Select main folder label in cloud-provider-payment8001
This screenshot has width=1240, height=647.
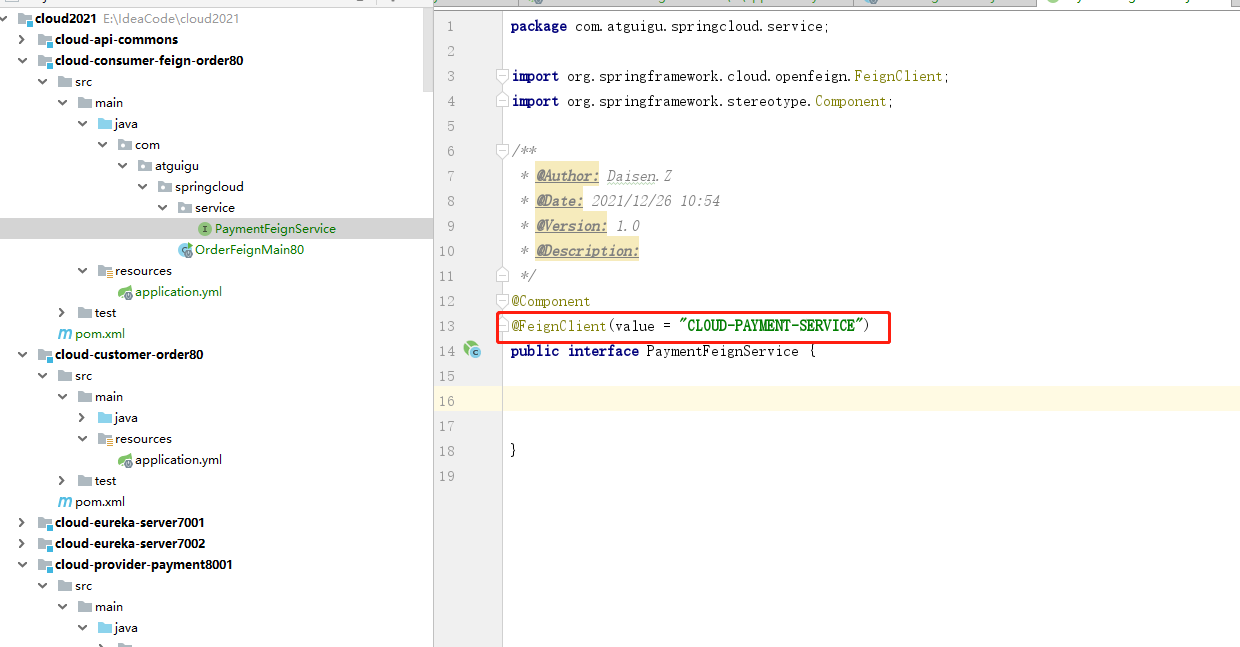tap(109, 607)
